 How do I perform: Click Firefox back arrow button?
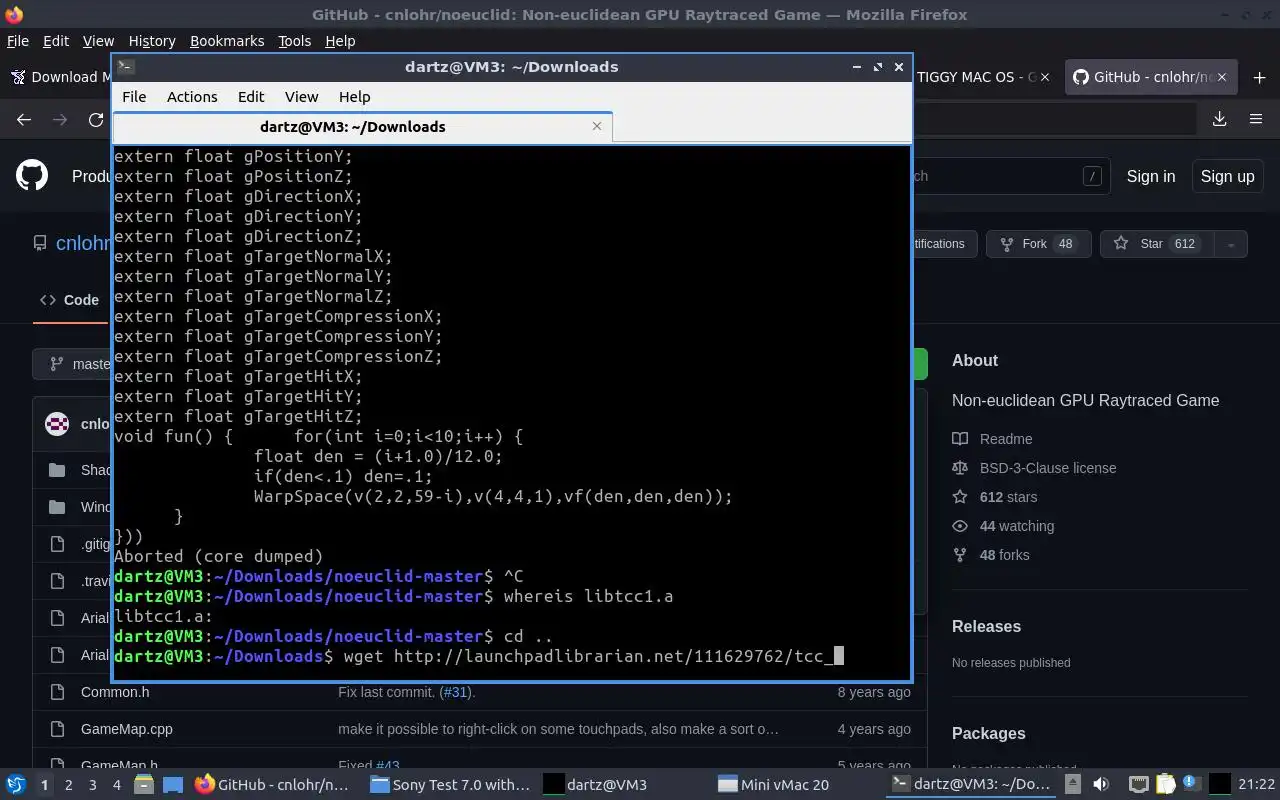[x=24, y=119]
